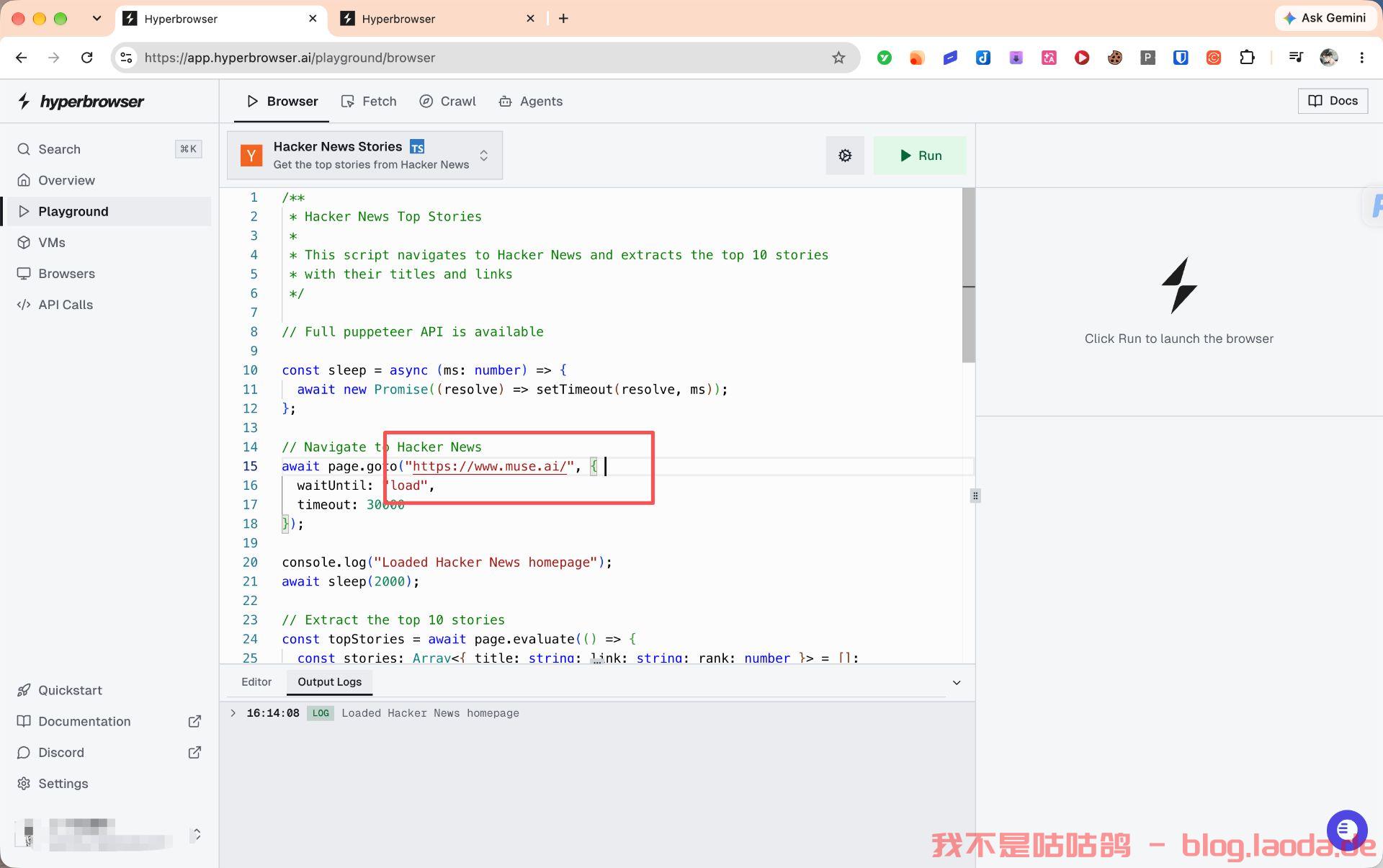Viewport: 1383px width, 868px height.
Task: Expand the Hacker News Stories template selector
Action: click(x=365, y=156)
